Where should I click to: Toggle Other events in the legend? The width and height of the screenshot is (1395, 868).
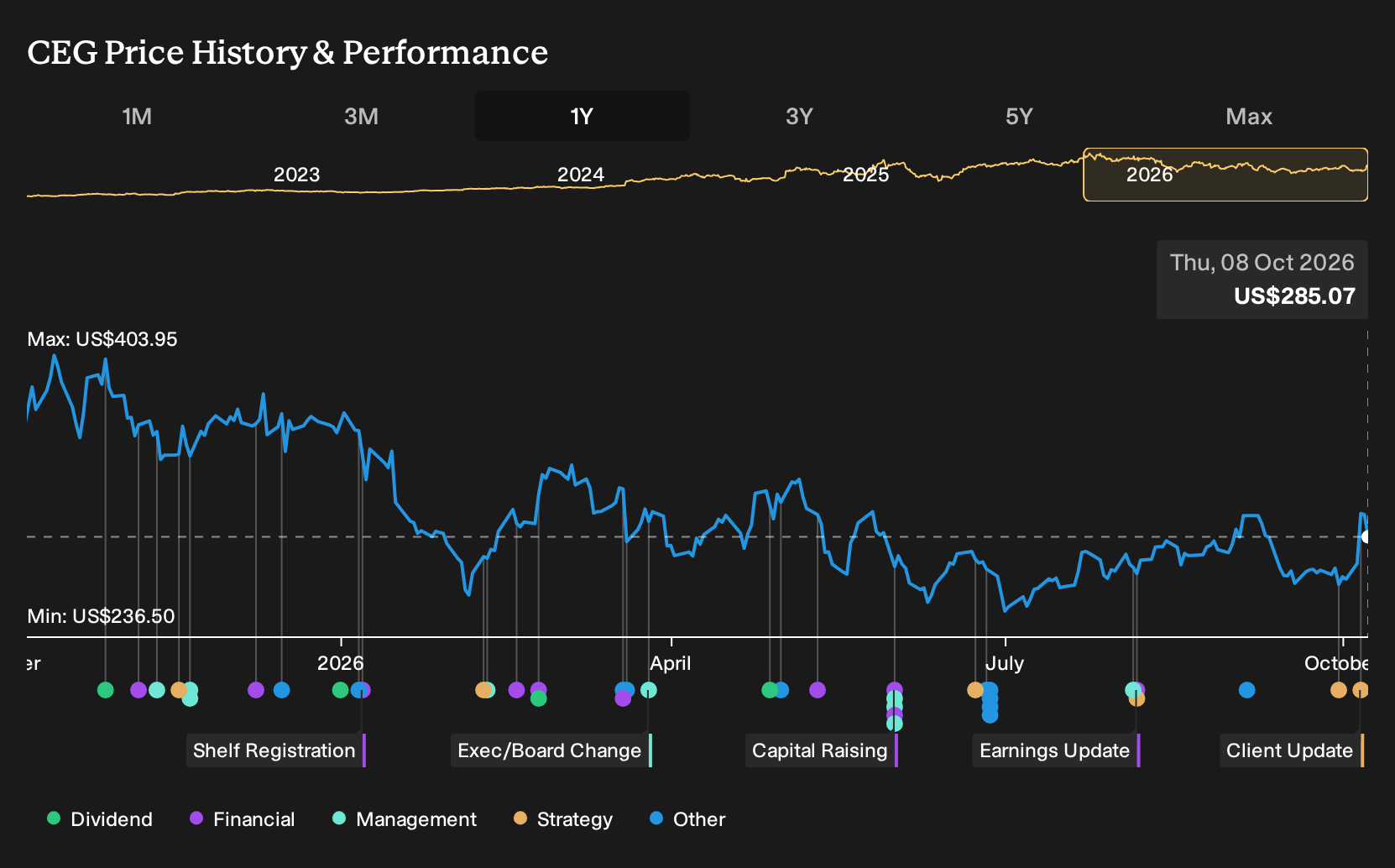pos(687,819)
